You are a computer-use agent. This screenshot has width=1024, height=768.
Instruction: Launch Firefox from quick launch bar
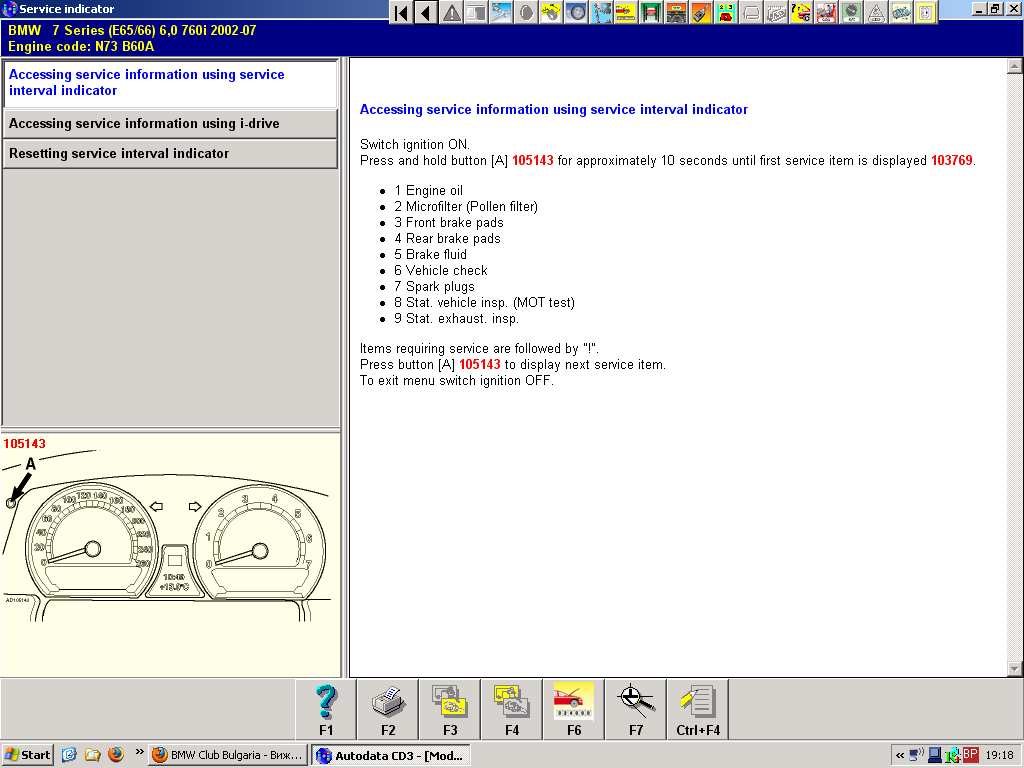click(116, 755)
